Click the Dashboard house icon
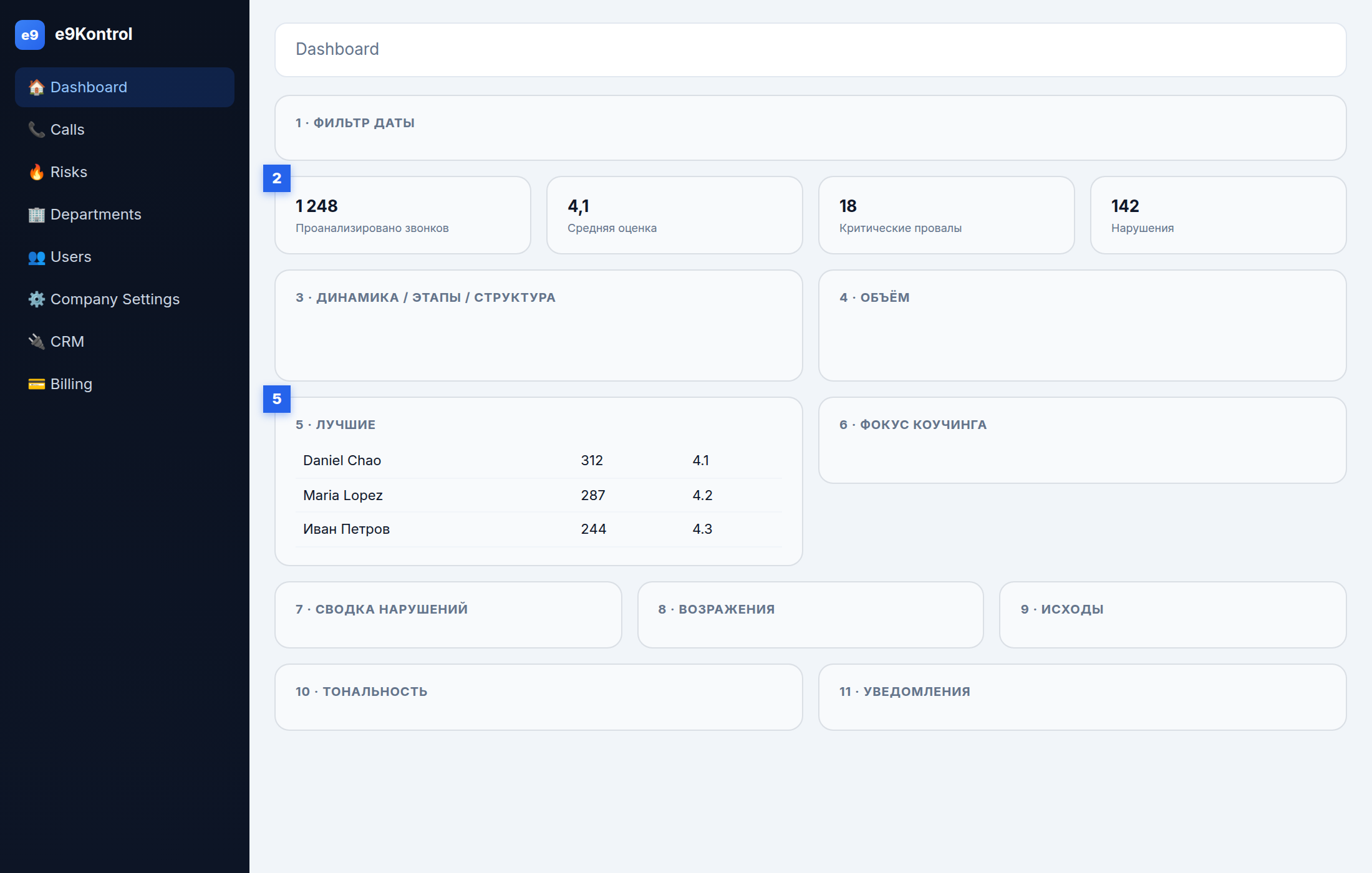Viewport: 1372px width, 873px height. pos(37,87)
